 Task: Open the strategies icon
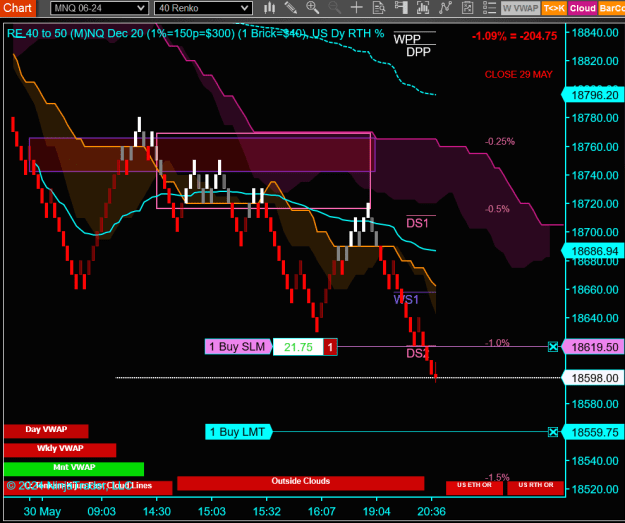pyautogui.click(x=467, y=8)
